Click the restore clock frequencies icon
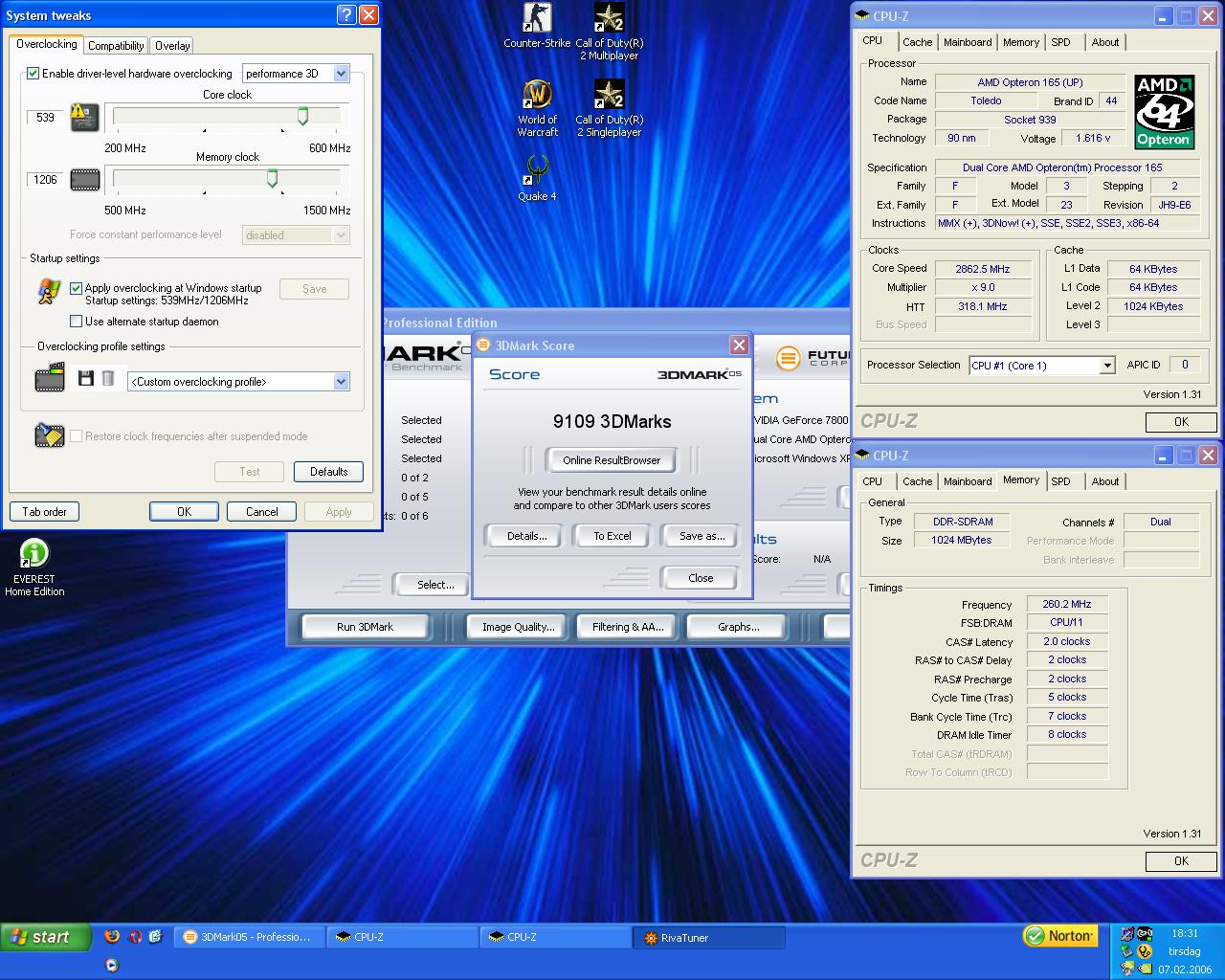The height and width of the screenshot is (980, 1225). click(x=49, y=435)
